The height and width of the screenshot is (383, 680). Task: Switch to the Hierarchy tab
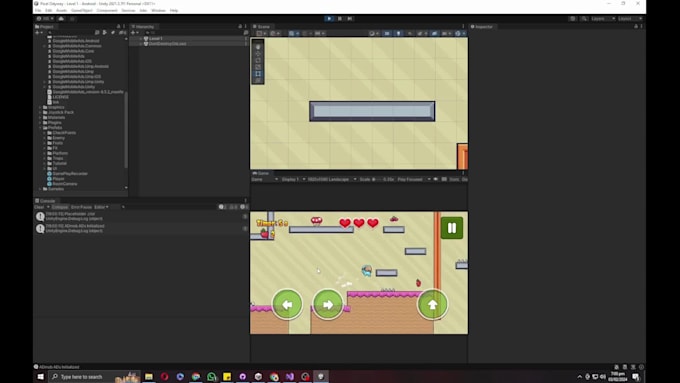(143, 26)
